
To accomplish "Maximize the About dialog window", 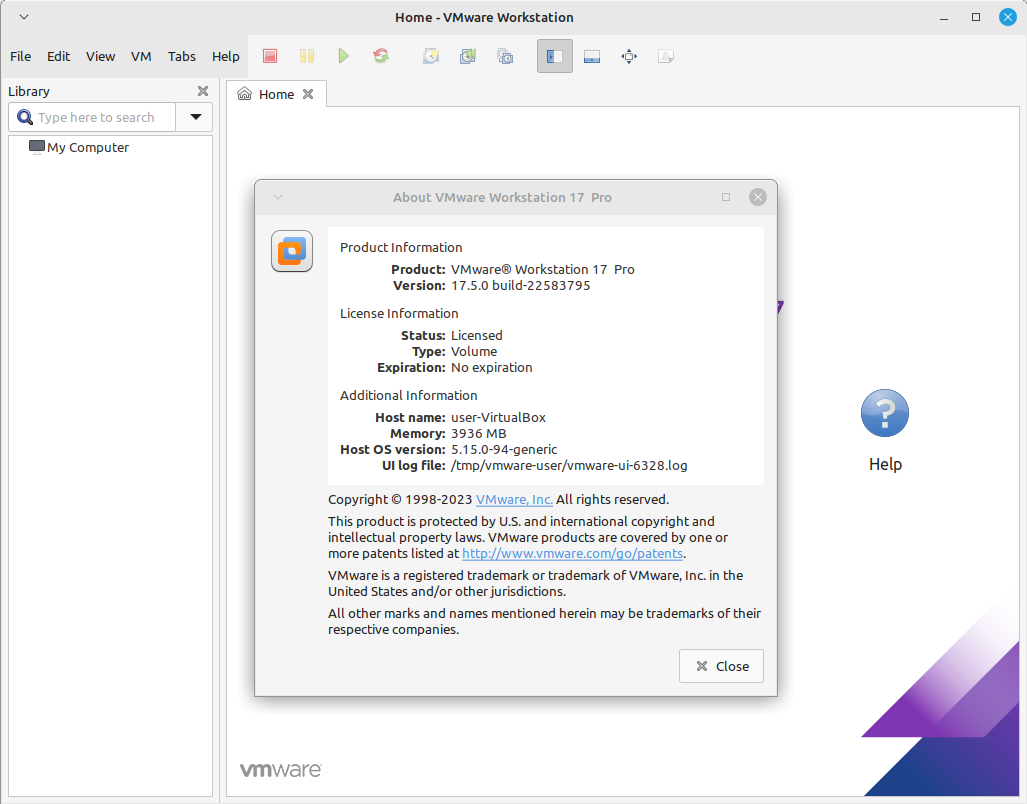I will (726, 197).
